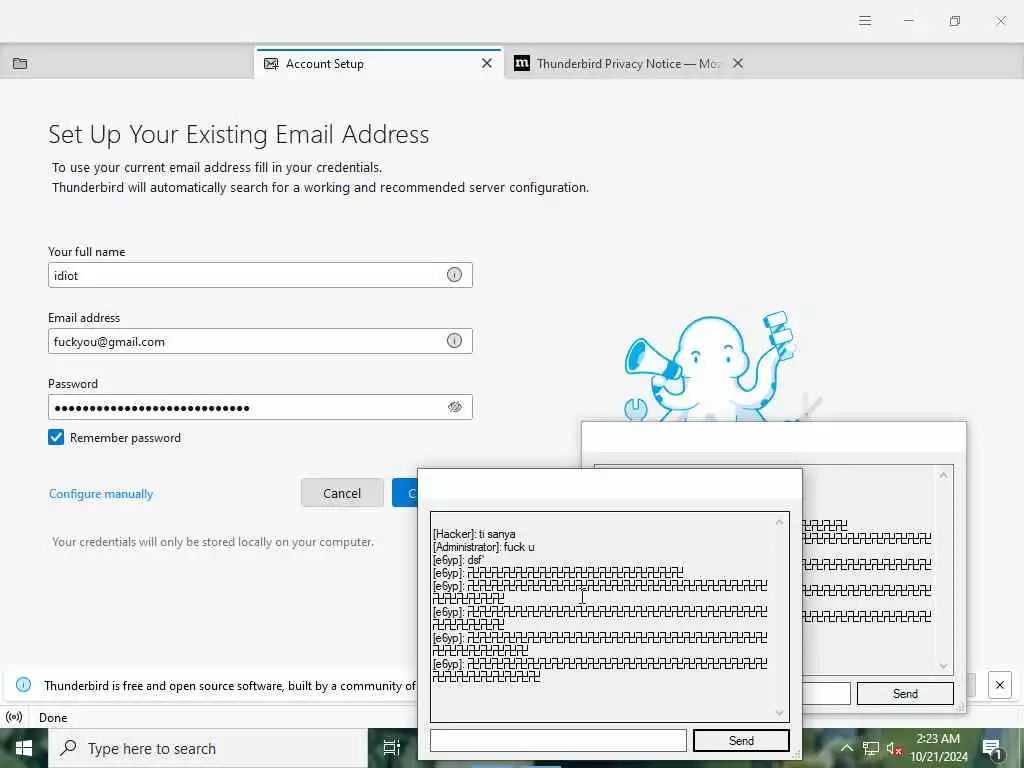Cancel the account setup
Viewport: 1024px width, 768px height.
(342, 493)
